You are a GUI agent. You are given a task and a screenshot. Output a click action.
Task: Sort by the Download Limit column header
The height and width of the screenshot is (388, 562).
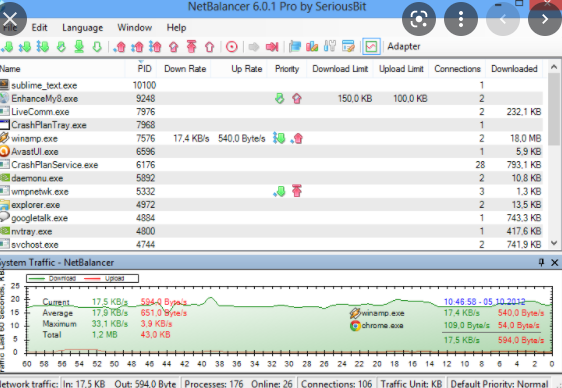click(340, 69)
